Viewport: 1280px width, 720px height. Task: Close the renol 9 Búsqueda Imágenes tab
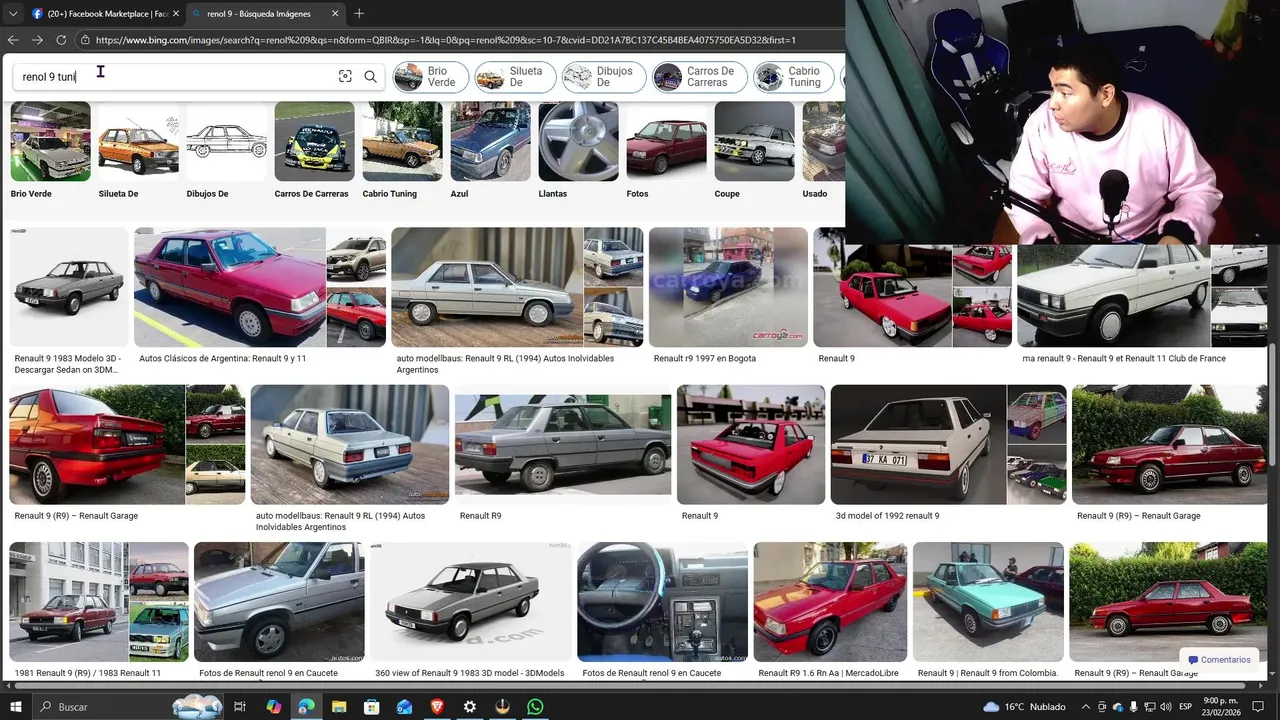[x=335, y=14]
